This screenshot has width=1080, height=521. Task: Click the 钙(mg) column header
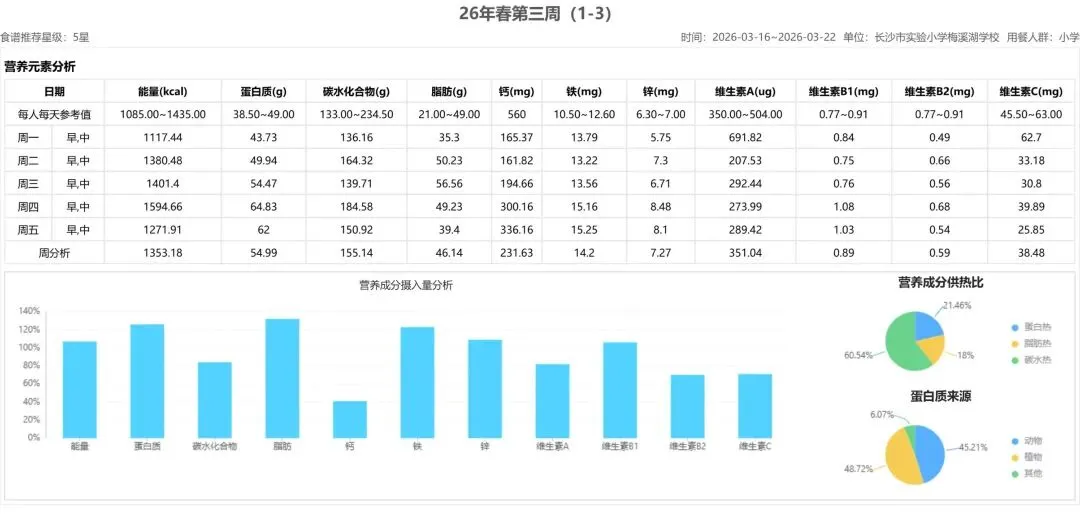(517, 91)
